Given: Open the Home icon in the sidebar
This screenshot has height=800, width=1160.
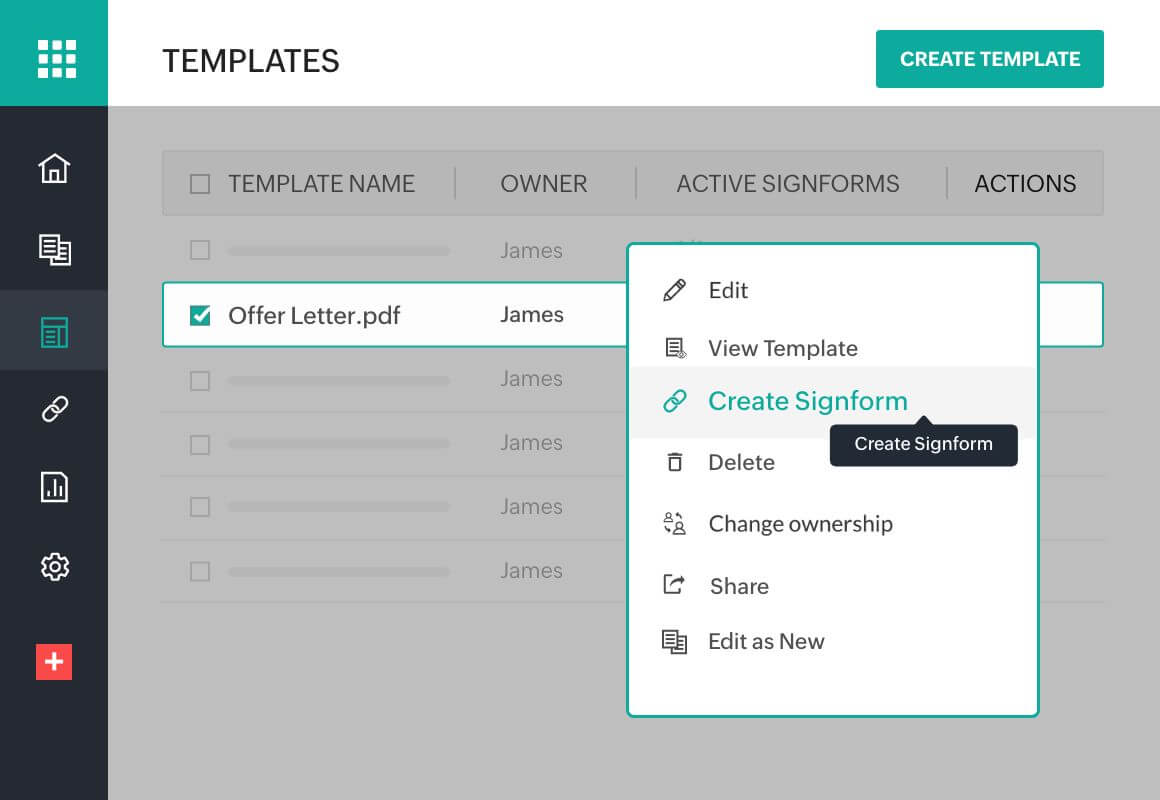Looking at the screenshot, I should coord(54,169).
